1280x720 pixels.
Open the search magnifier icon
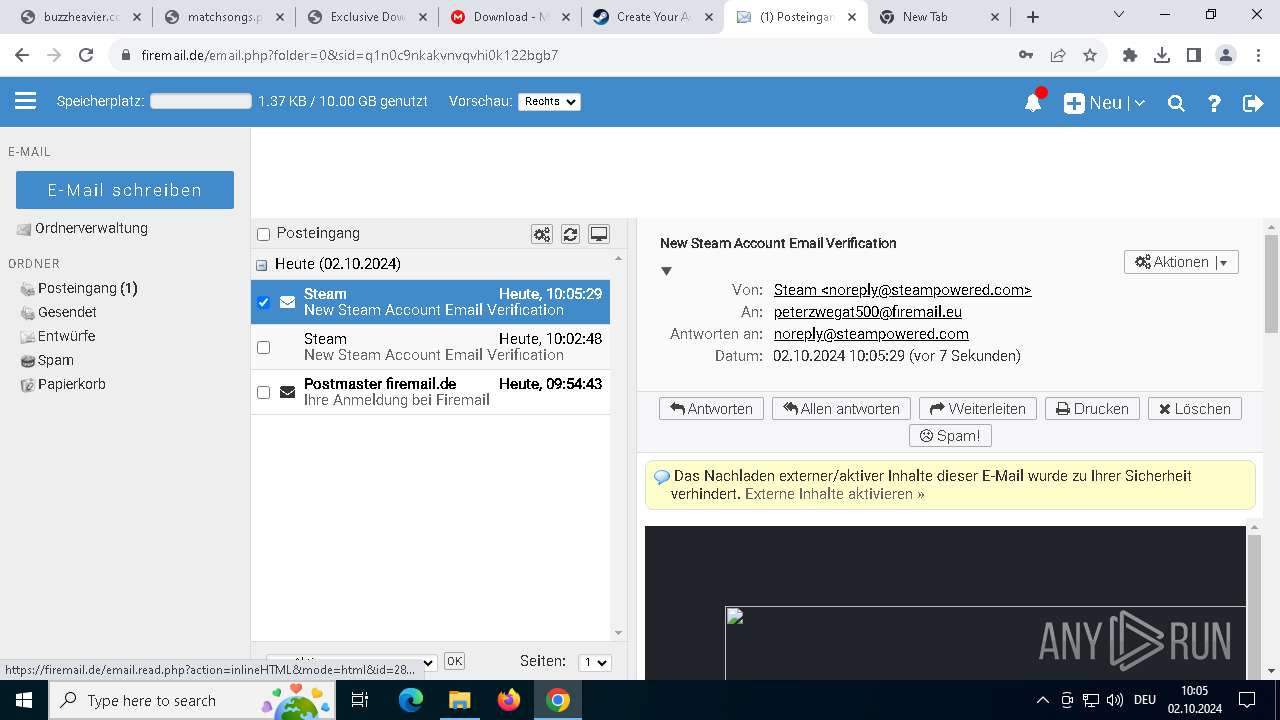pos(1176,103)
